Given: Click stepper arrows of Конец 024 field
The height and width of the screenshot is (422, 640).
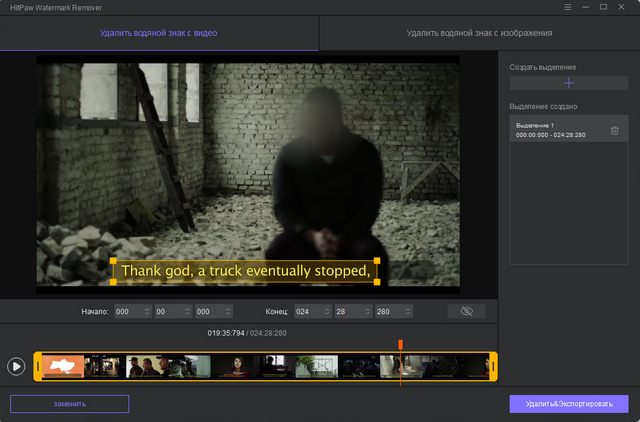Looking at the screenshot, I should tap(326, 311).
